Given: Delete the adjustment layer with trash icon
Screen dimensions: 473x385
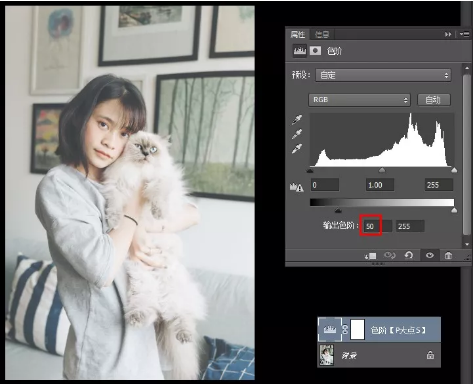Looking at the screenshot, I should pos(448,256).
